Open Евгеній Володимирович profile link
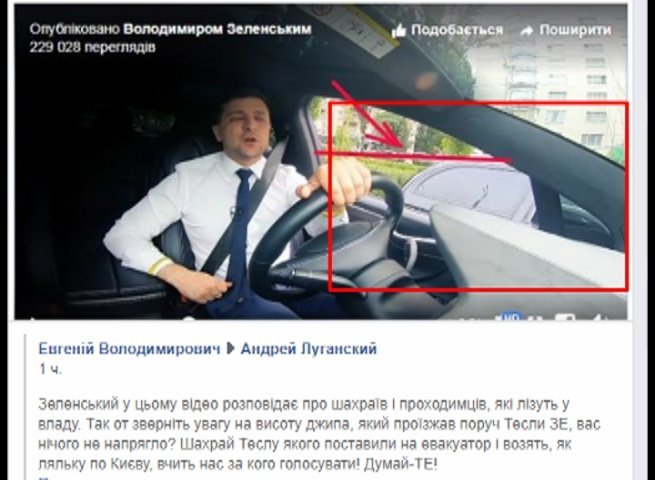The width and height of the screenshot is (655, 480). click(x=129, y=348)
